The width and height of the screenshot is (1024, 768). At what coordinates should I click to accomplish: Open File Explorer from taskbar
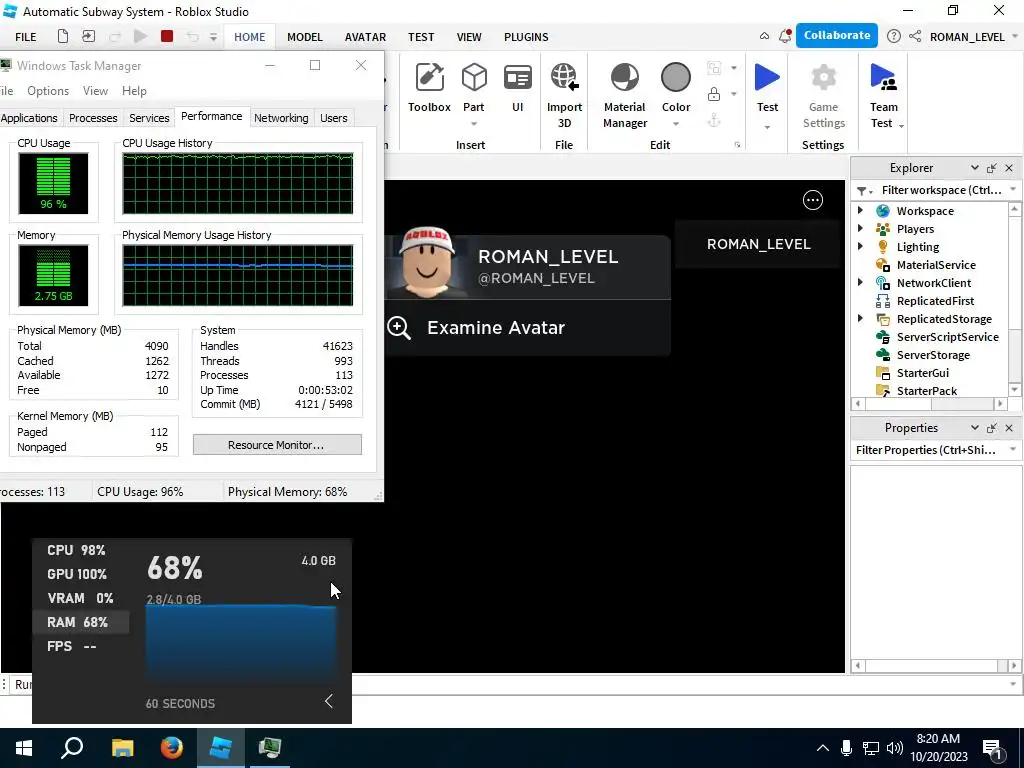click(122, 748)
